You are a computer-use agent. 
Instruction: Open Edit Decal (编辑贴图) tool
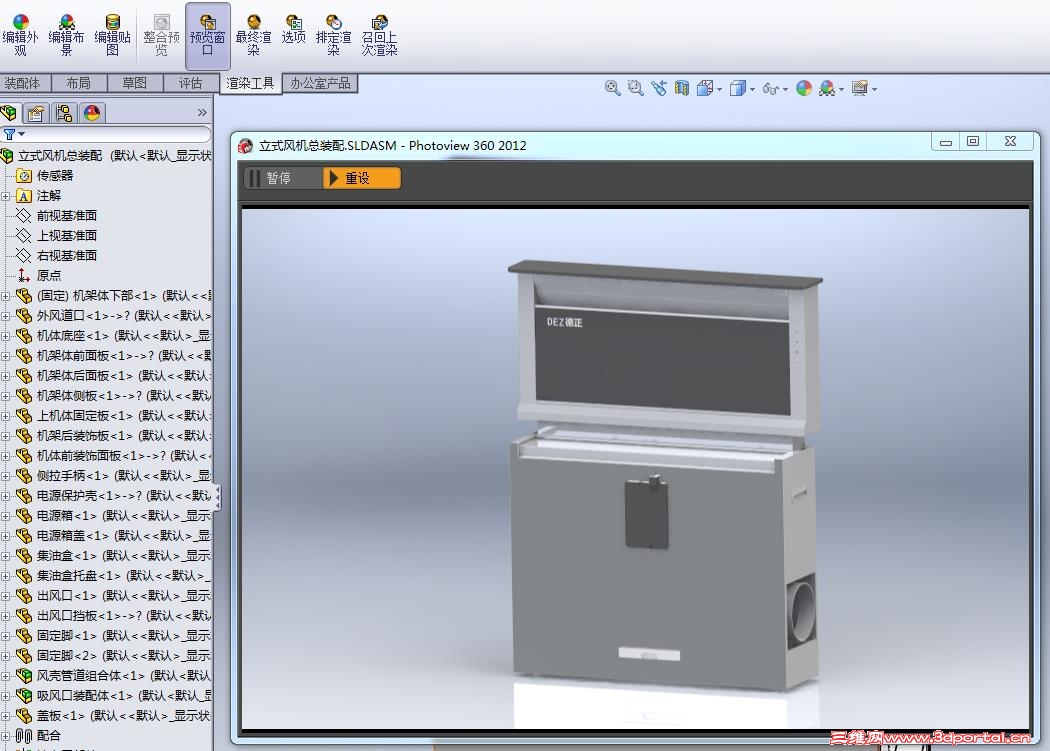pyautogui.click(x=112, y=36)
